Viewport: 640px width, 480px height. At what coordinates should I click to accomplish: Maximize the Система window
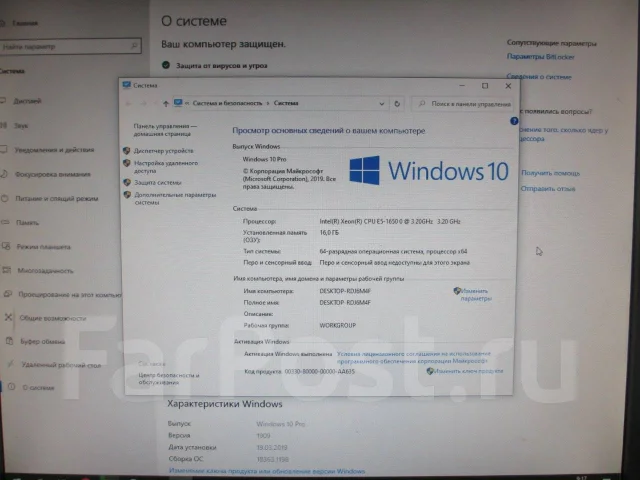pyautogui.click(x=485, y=86)
